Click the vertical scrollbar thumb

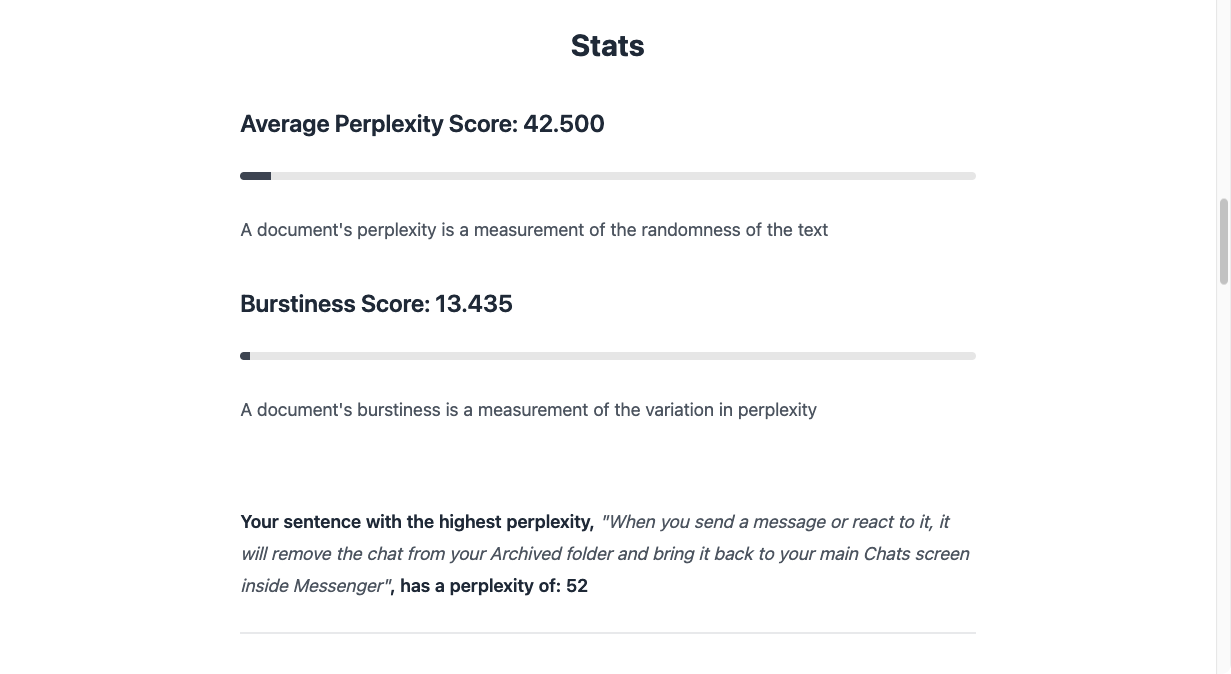tap(1223, 241)
